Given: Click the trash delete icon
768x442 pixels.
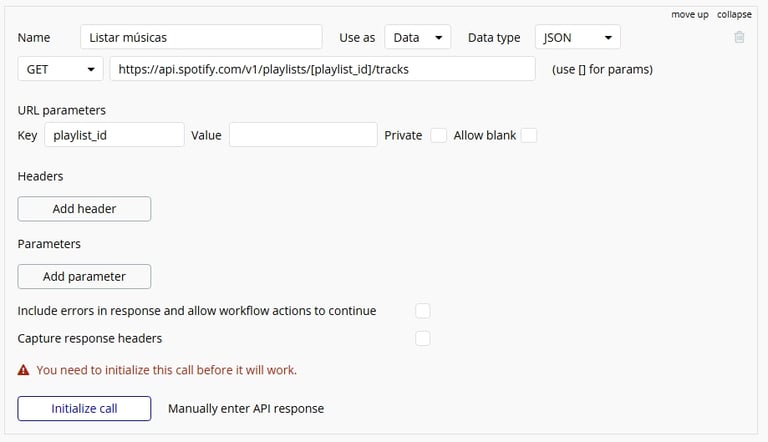Looking at the screenshot, I should pos(739,37).
